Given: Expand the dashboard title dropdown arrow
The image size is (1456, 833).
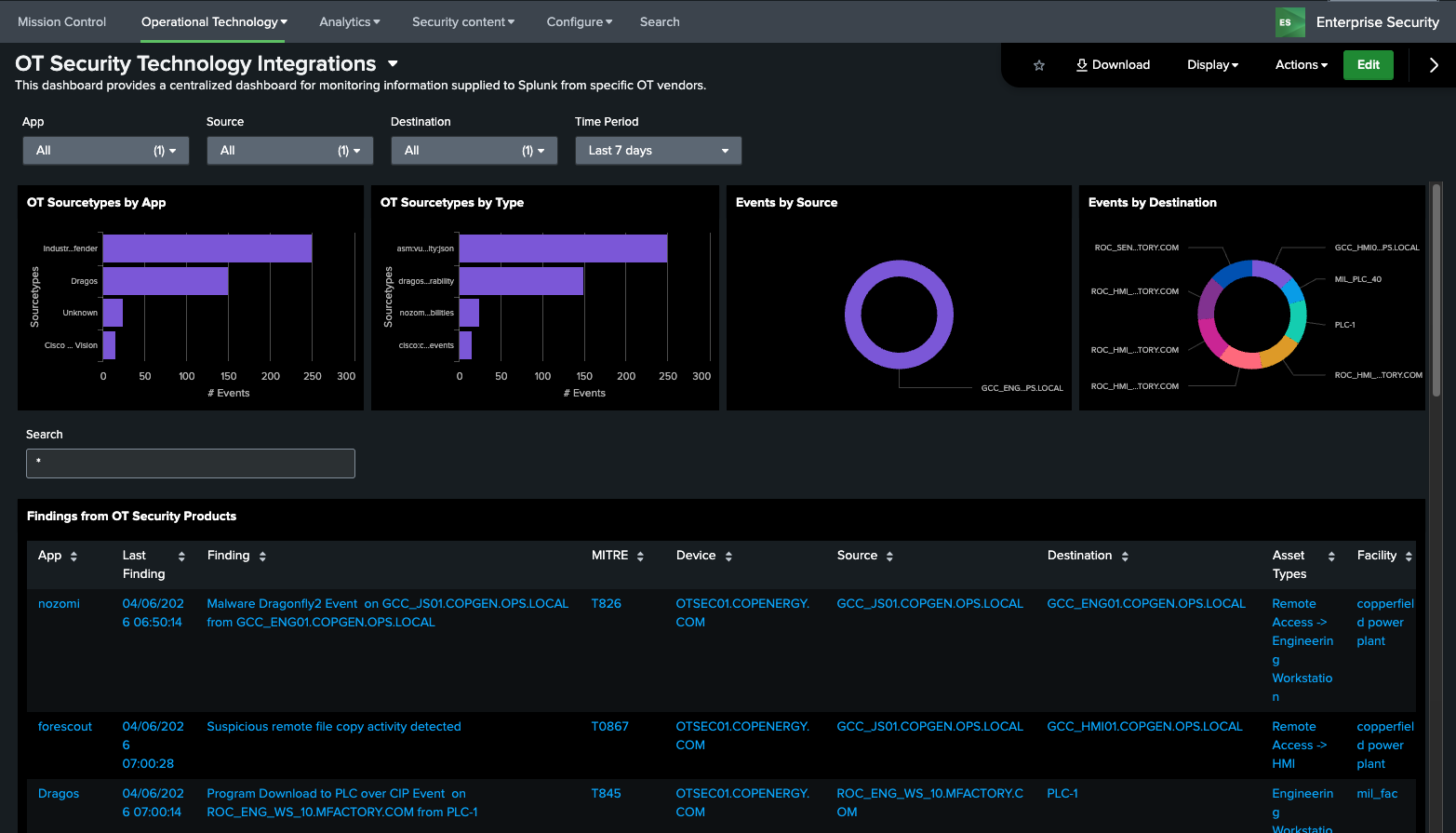Looking at the screenshot, I should click(x=393, y=64).
